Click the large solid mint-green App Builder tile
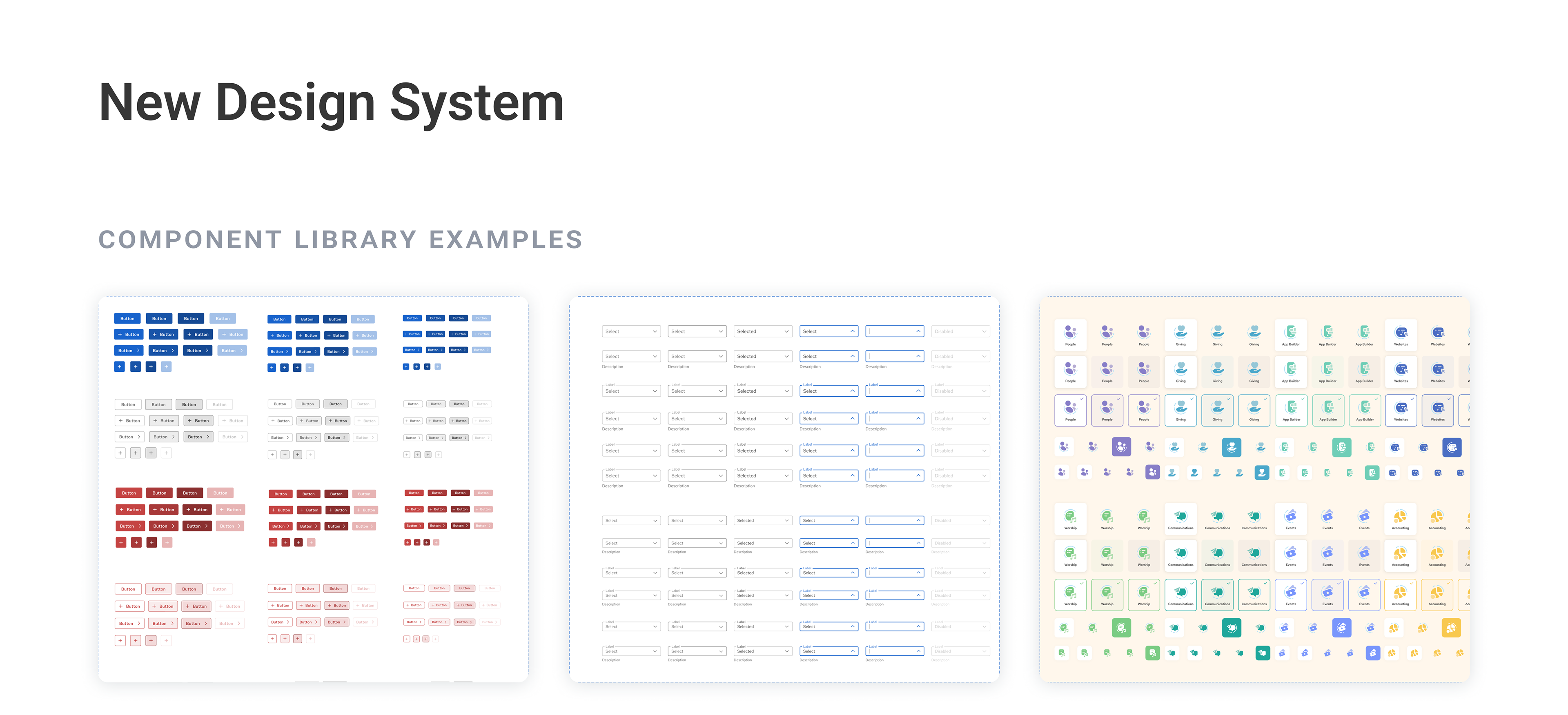Image resolution: width=1568 pixels, height=715 pixels. (x=1341, y=447)
